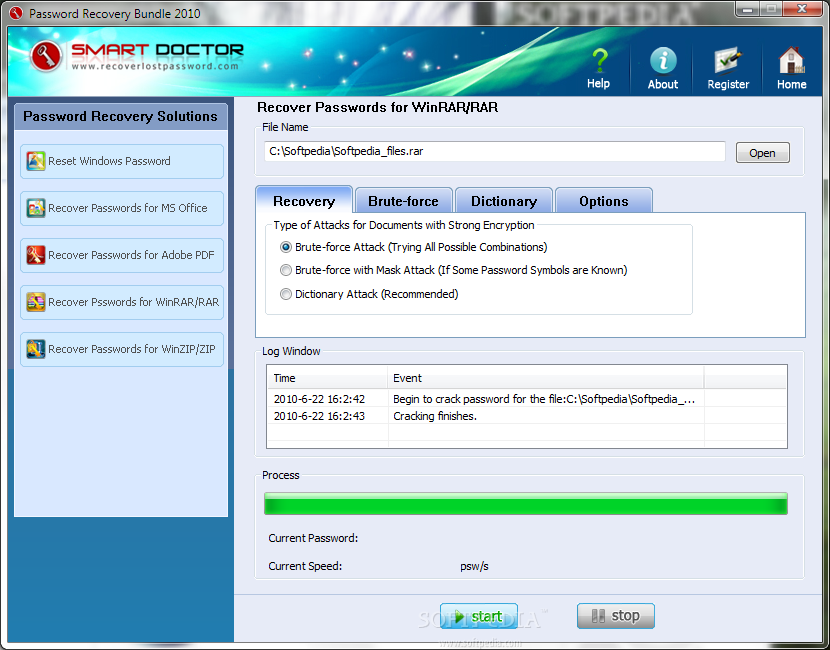Select Brute-force Attack radio option
The height and width of the screenshot is (650, 830).
tap(286, 247)
